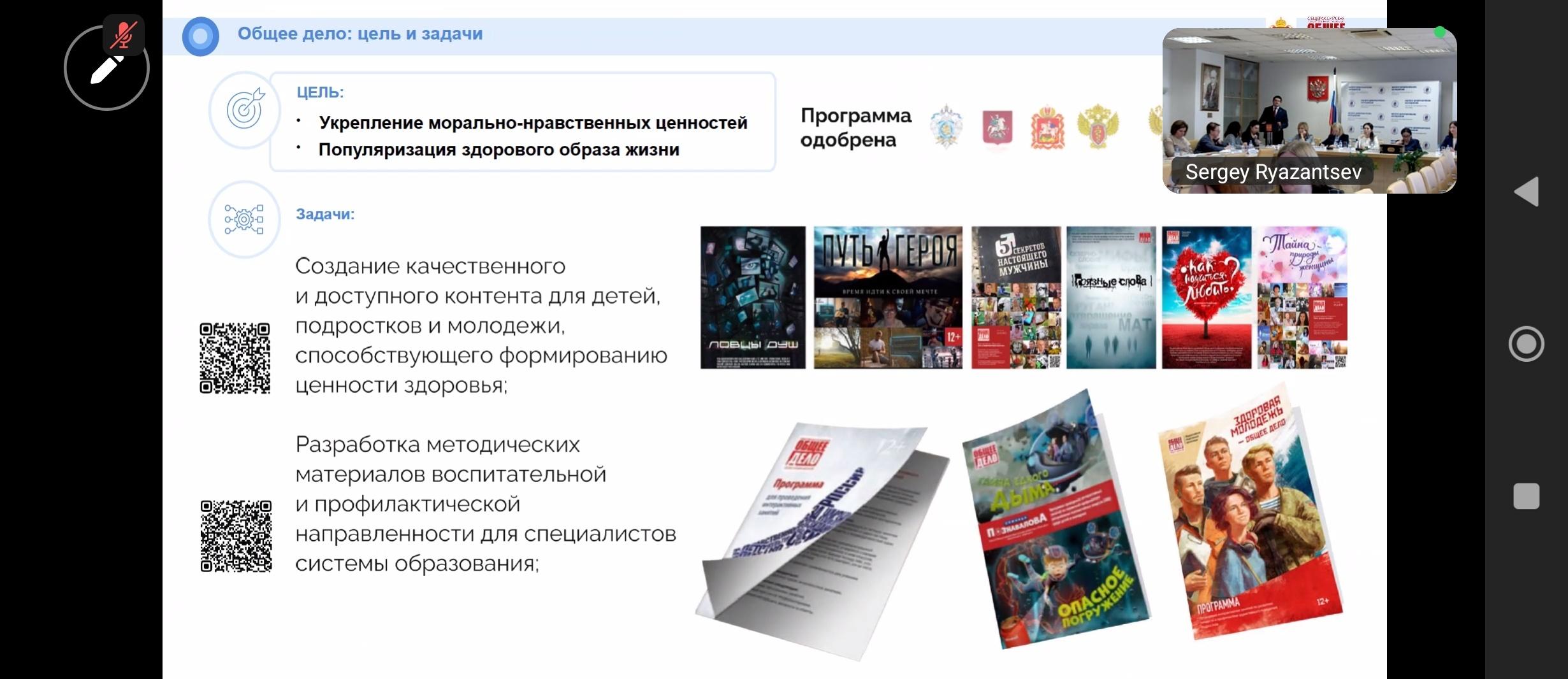Tap Популяризация здорового образа жизни bullet
Screen dimensions: 1568x679
click(499, 150)
